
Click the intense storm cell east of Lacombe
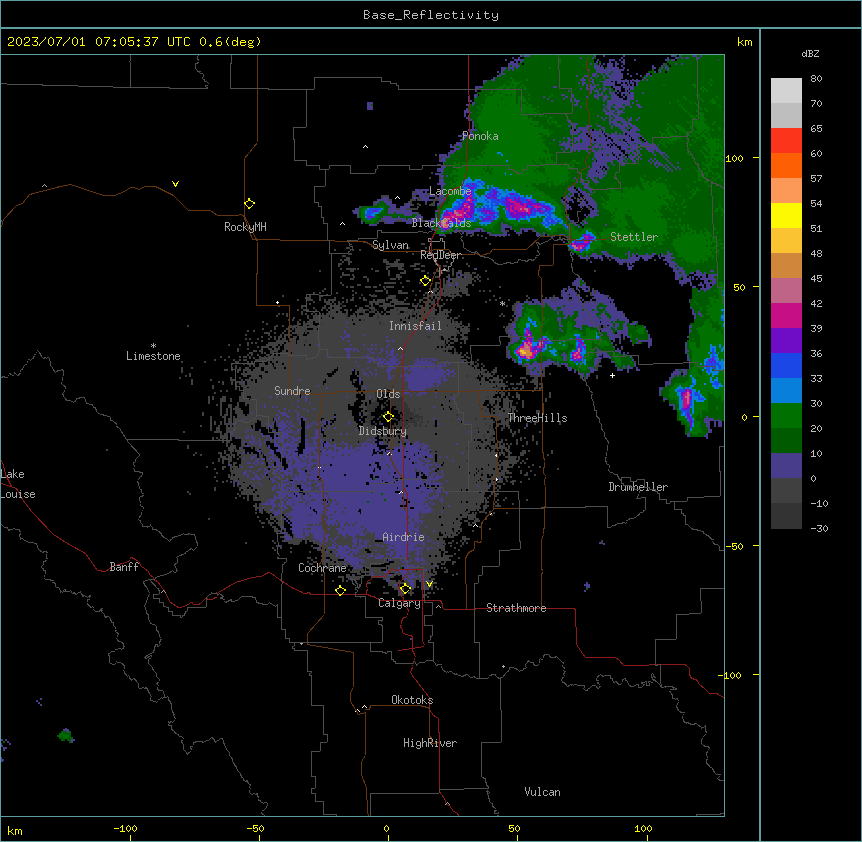520,207
